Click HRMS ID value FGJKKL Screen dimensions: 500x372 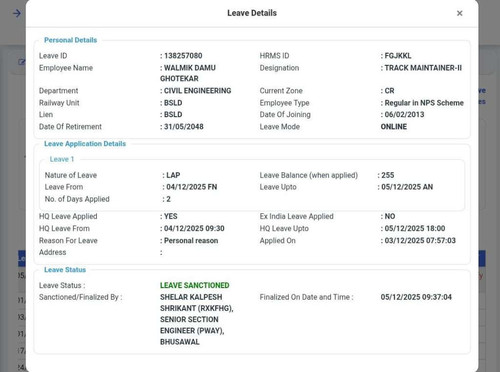coord(398,56)
